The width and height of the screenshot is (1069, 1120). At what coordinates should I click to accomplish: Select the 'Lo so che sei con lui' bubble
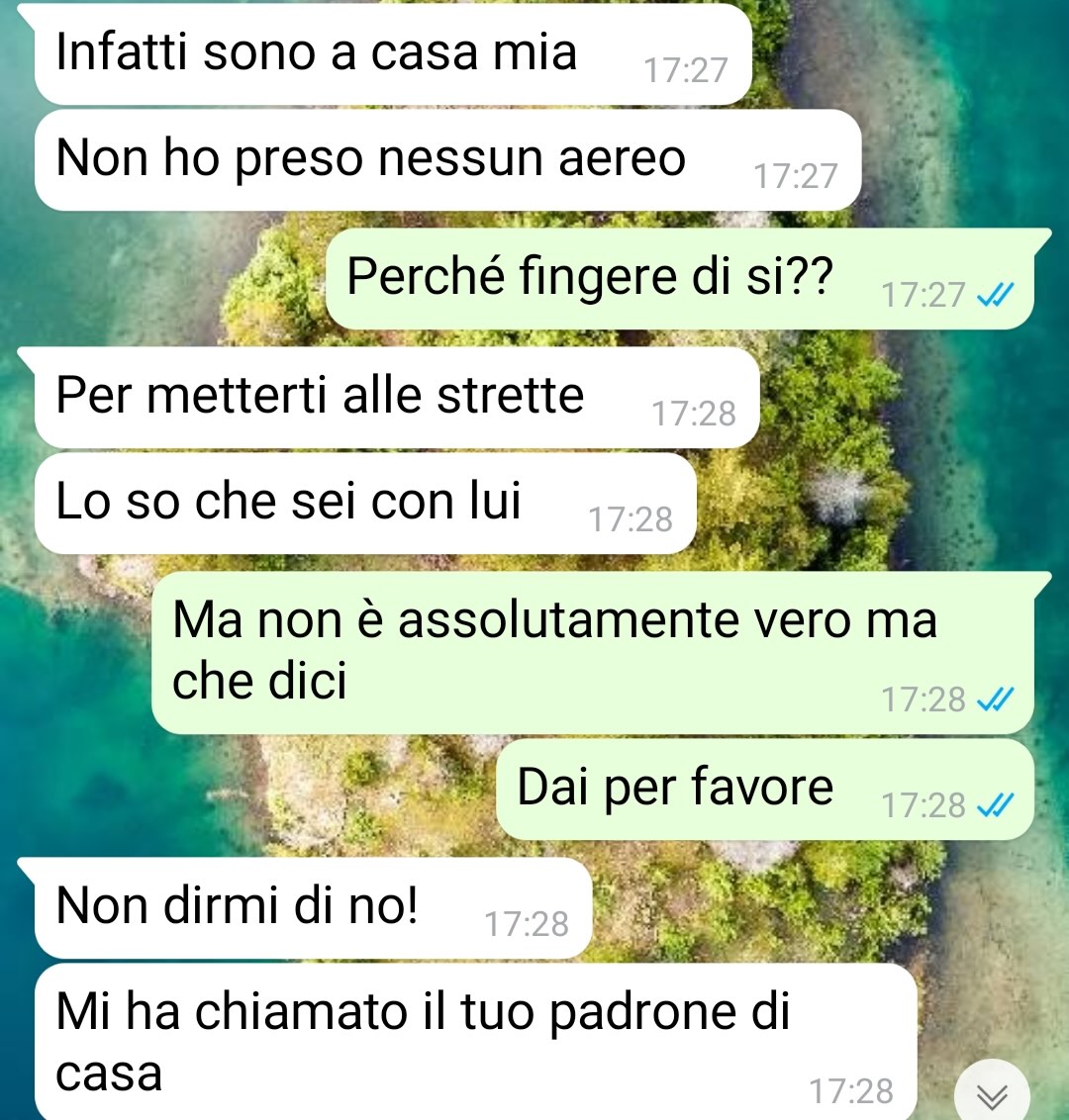[365, 504]
